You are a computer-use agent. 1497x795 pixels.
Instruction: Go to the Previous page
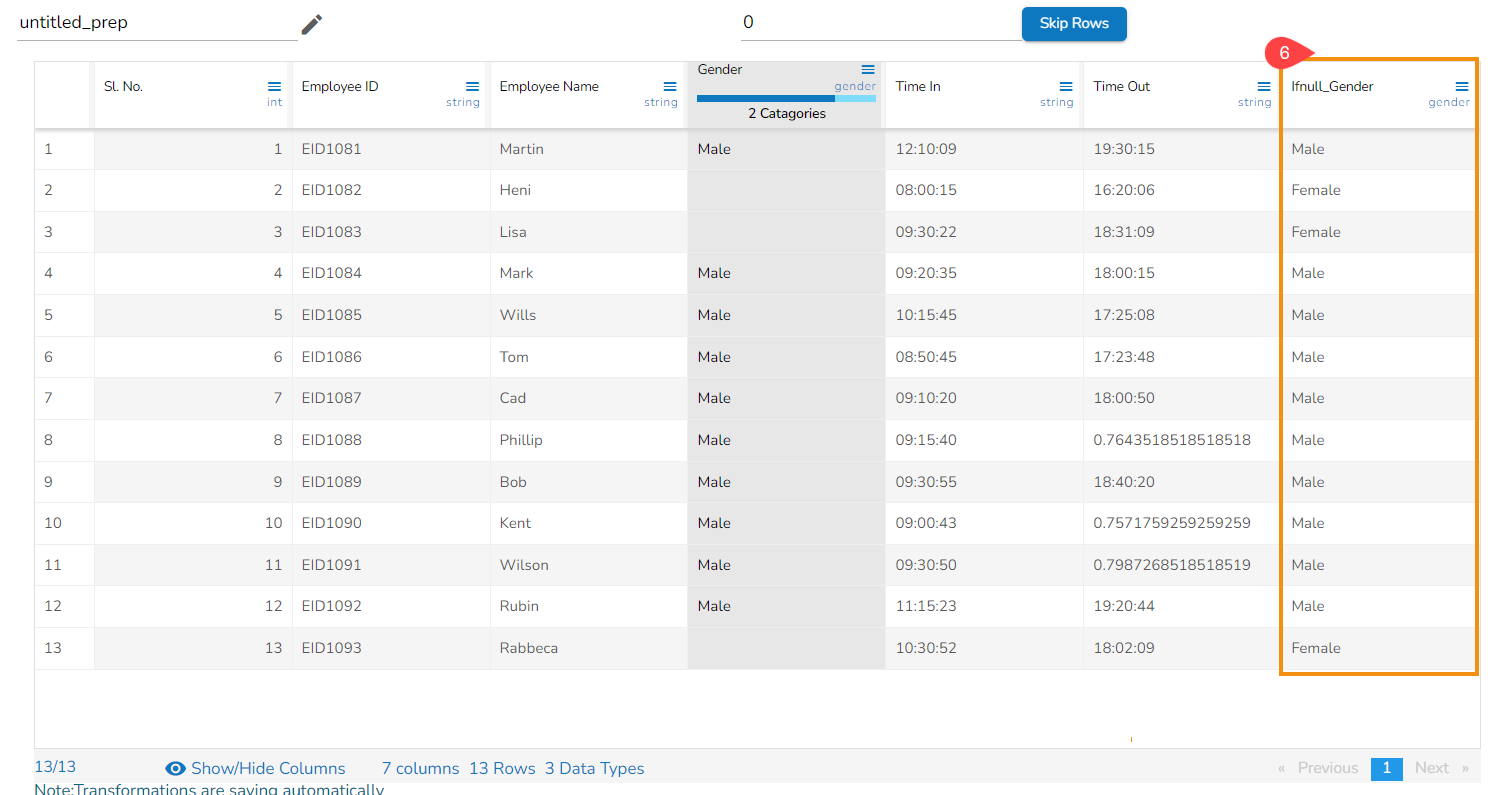pyautogui.click(x=1327, y=768)
